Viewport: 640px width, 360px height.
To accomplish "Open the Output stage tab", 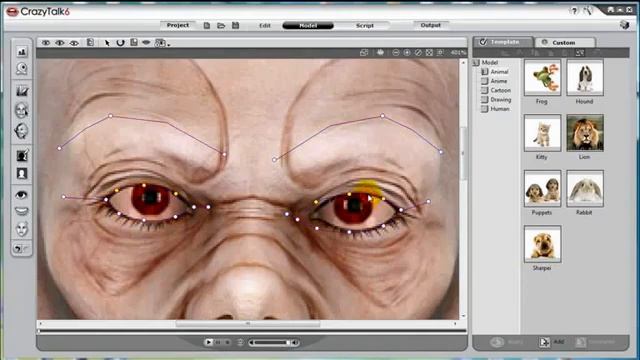I will pyautogui.click(x=431, y=25).
